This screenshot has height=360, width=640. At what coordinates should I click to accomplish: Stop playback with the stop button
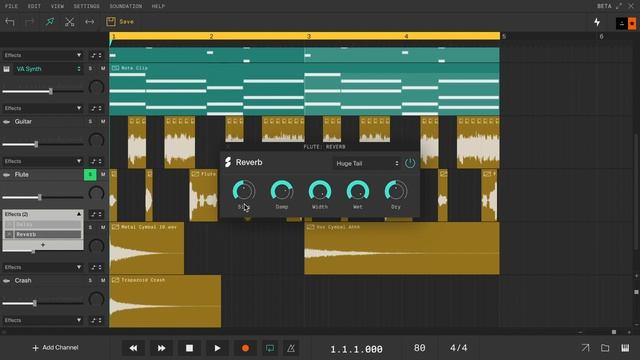pyautogui.click(x=189, y=348)
